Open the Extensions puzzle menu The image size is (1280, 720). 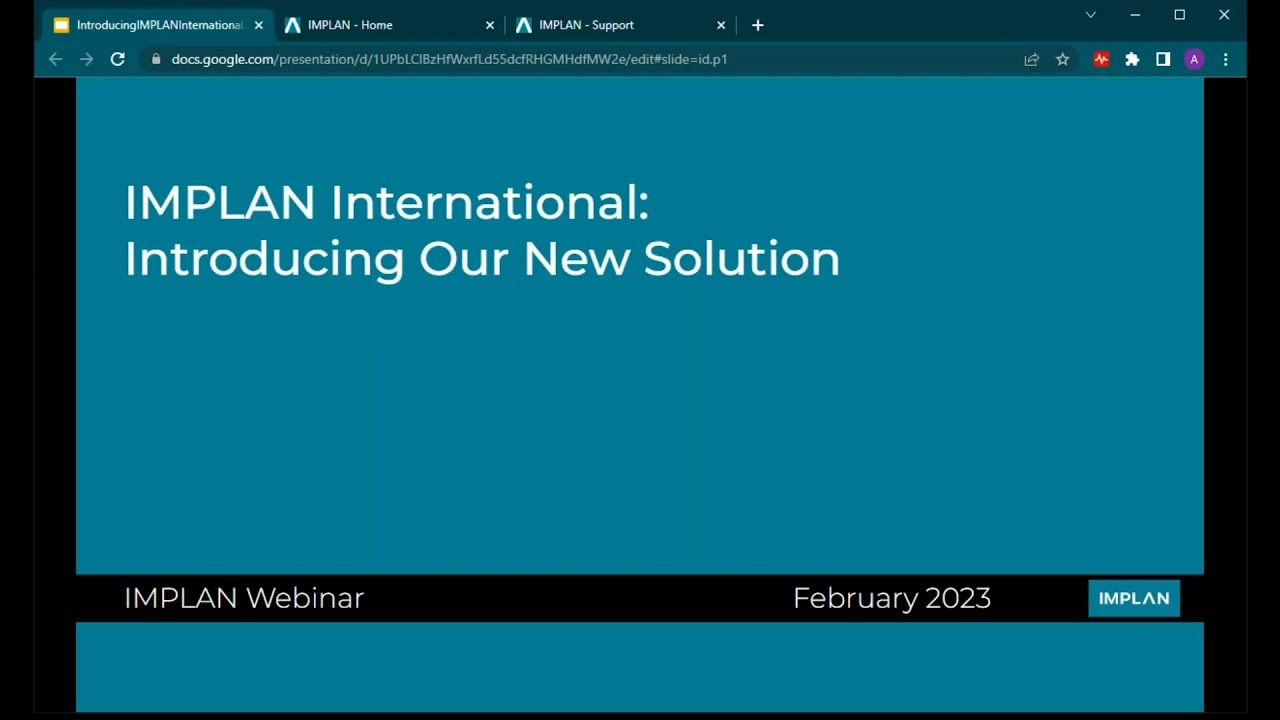pos(1132,59)
